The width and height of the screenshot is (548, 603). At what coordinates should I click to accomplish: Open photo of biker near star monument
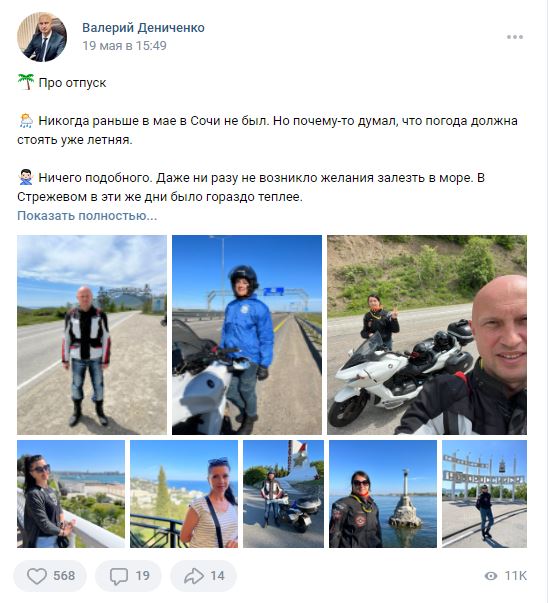(x=283, y=494)
